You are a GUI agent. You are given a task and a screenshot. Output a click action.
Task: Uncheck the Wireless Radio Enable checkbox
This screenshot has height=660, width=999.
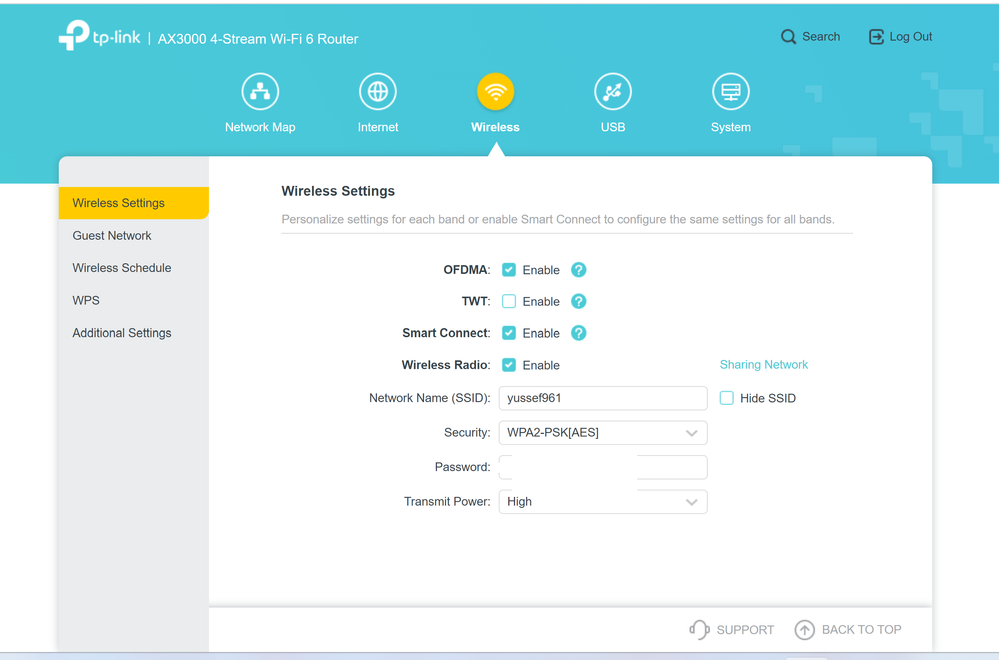click(509, 365)
